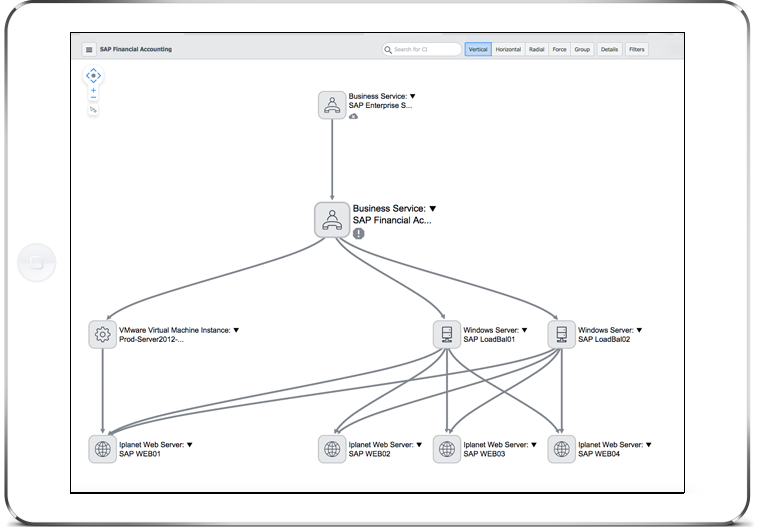
Task: Switch to Force layout
Action: tap(559, 49)
